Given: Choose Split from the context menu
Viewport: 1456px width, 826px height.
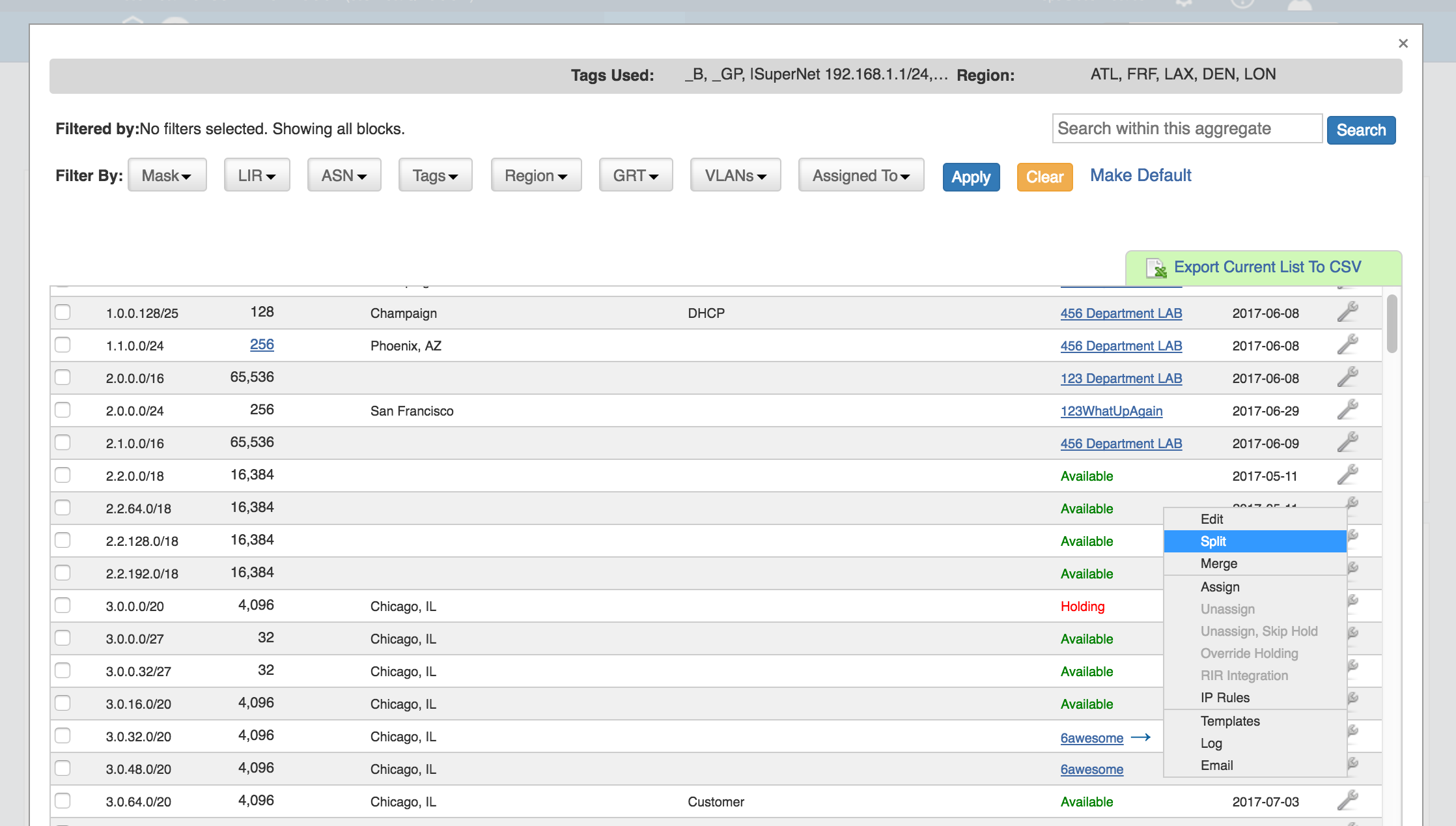Looking at the screenshot, I should click(1212, 541).
